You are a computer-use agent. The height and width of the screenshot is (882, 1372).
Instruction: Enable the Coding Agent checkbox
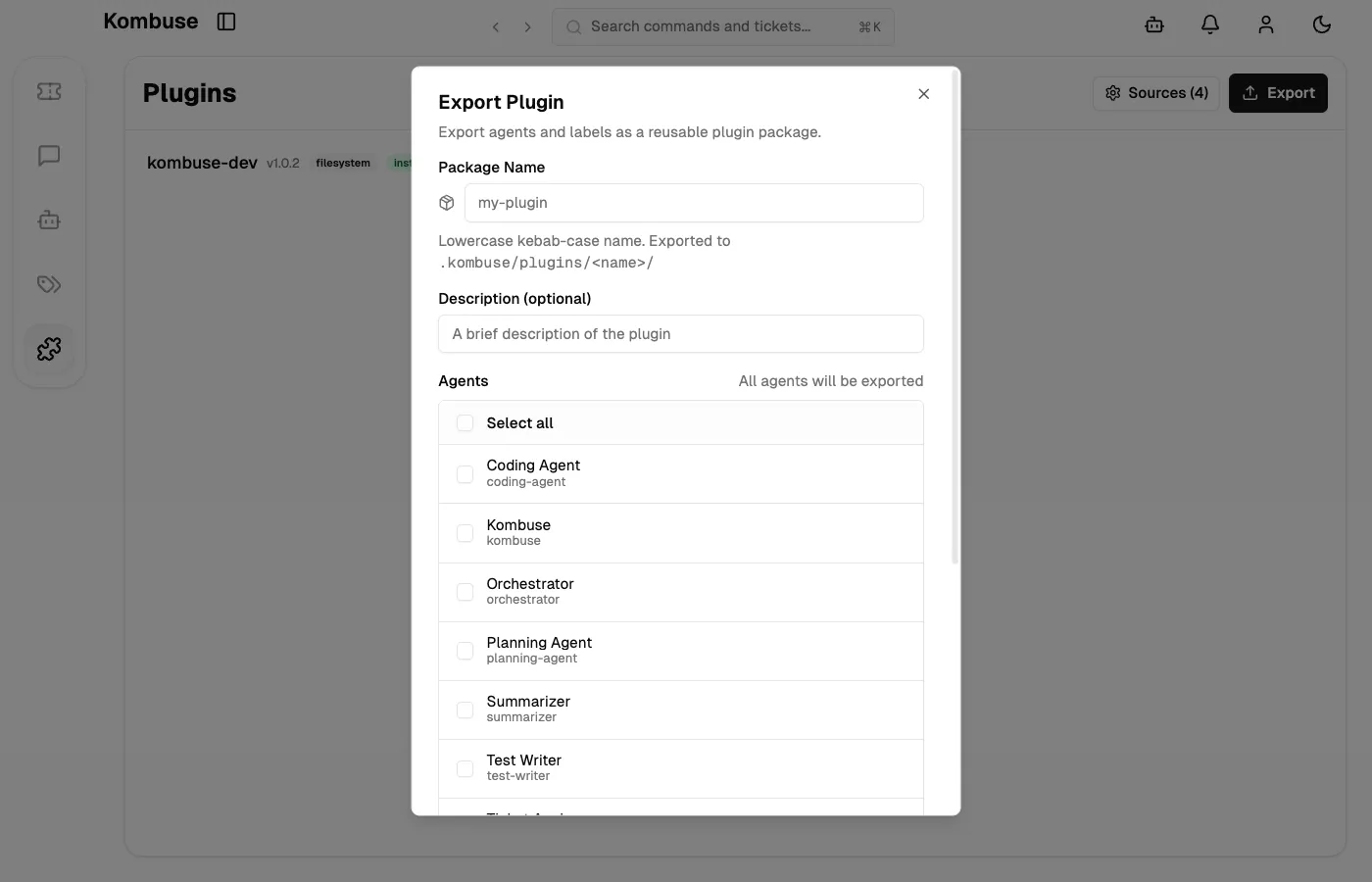pyautogui.click(x=465, y=473)
